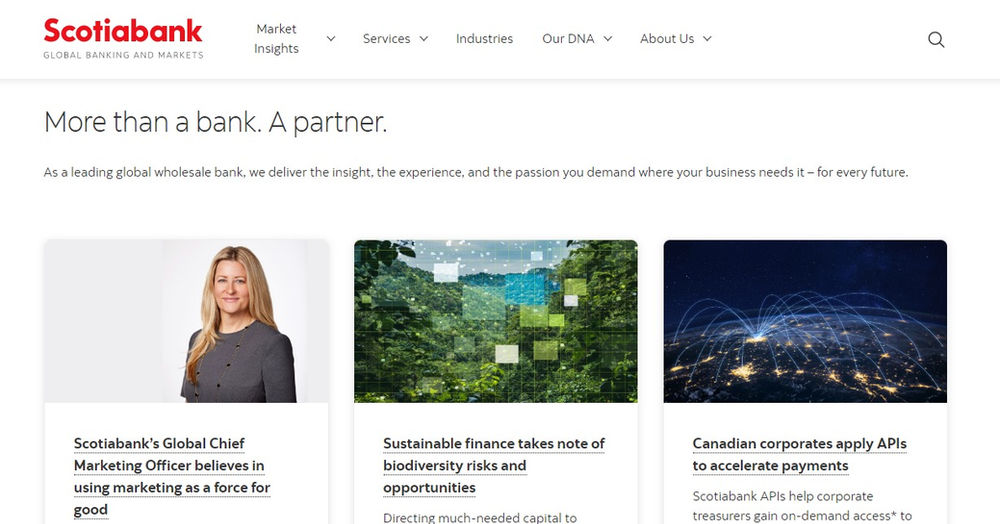Open the Chief Marketing Officer article link
Image resolution: width=1000 pixels, height=524 pixels.
point(172,476)
